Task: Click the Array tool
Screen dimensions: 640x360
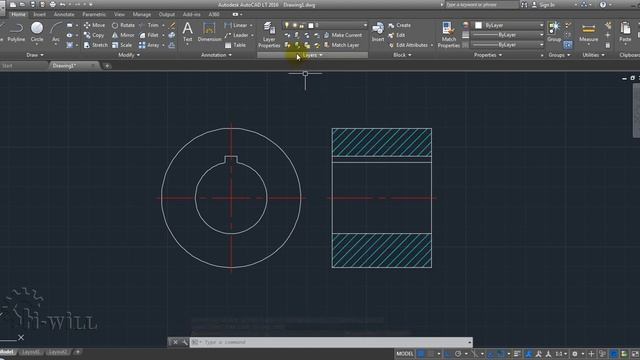Action: pyautogui.click(x=149, y=45)
